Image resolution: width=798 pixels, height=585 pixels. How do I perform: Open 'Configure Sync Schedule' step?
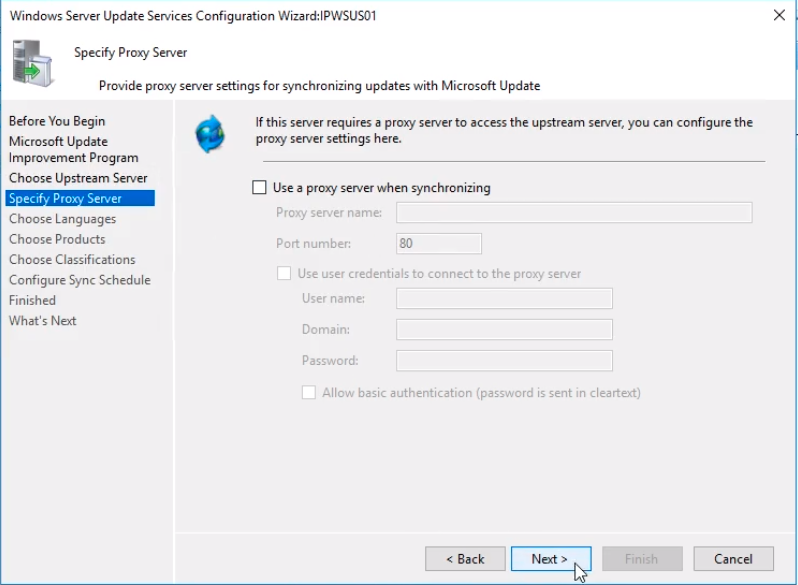(x=79, y=280)
